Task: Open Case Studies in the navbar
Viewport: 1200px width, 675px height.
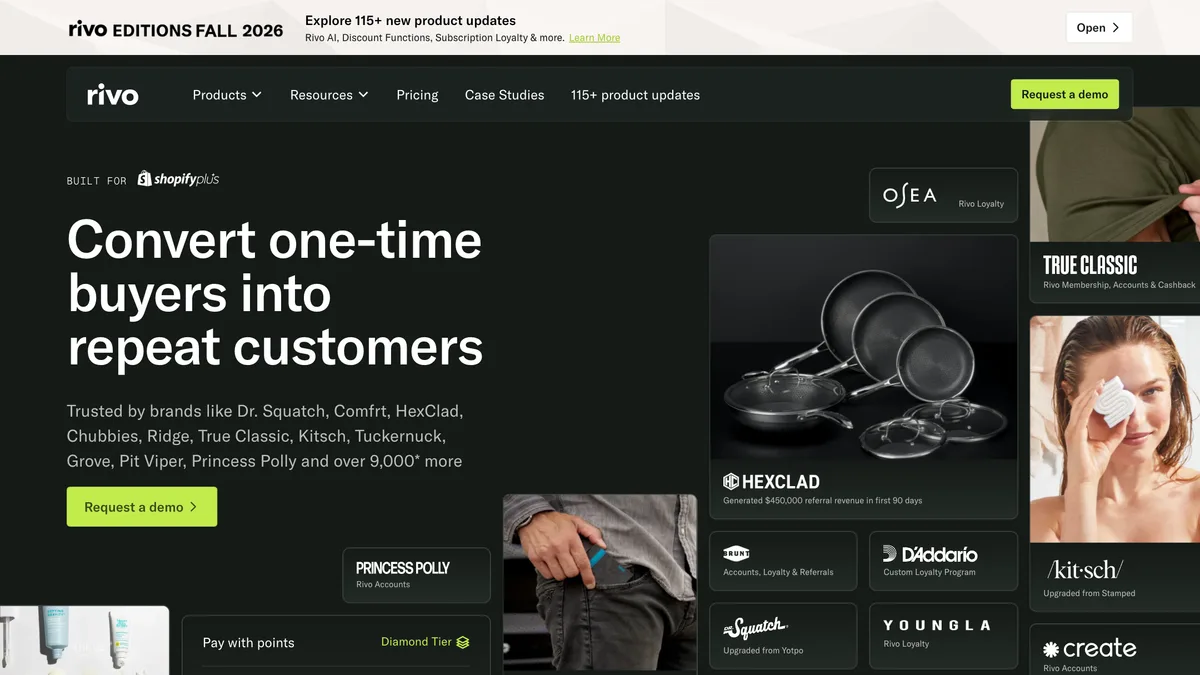Action: (x=505, y=95)
